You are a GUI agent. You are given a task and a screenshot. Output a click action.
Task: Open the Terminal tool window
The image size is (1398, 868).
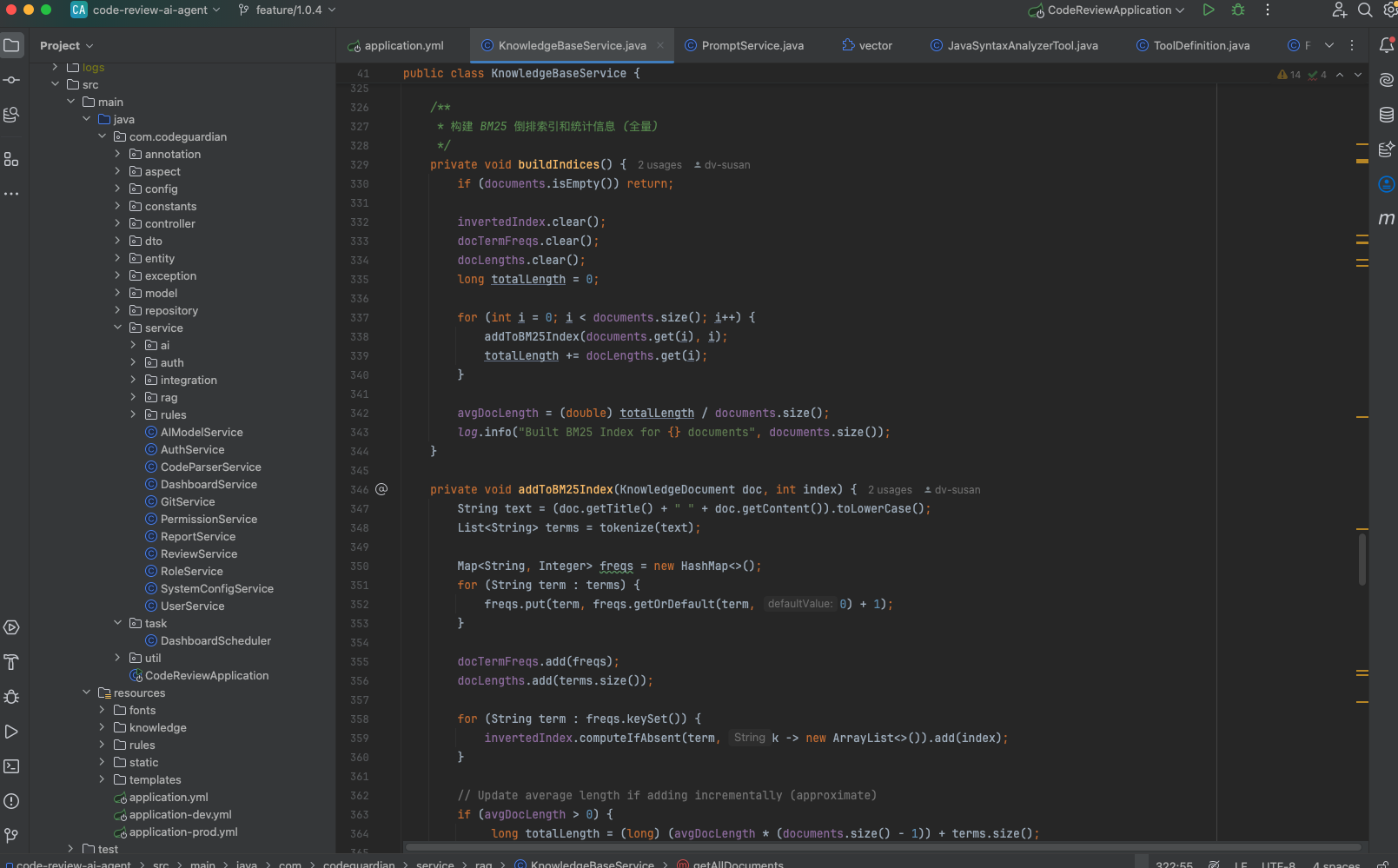pyautogui.click(x=11, y=766)
